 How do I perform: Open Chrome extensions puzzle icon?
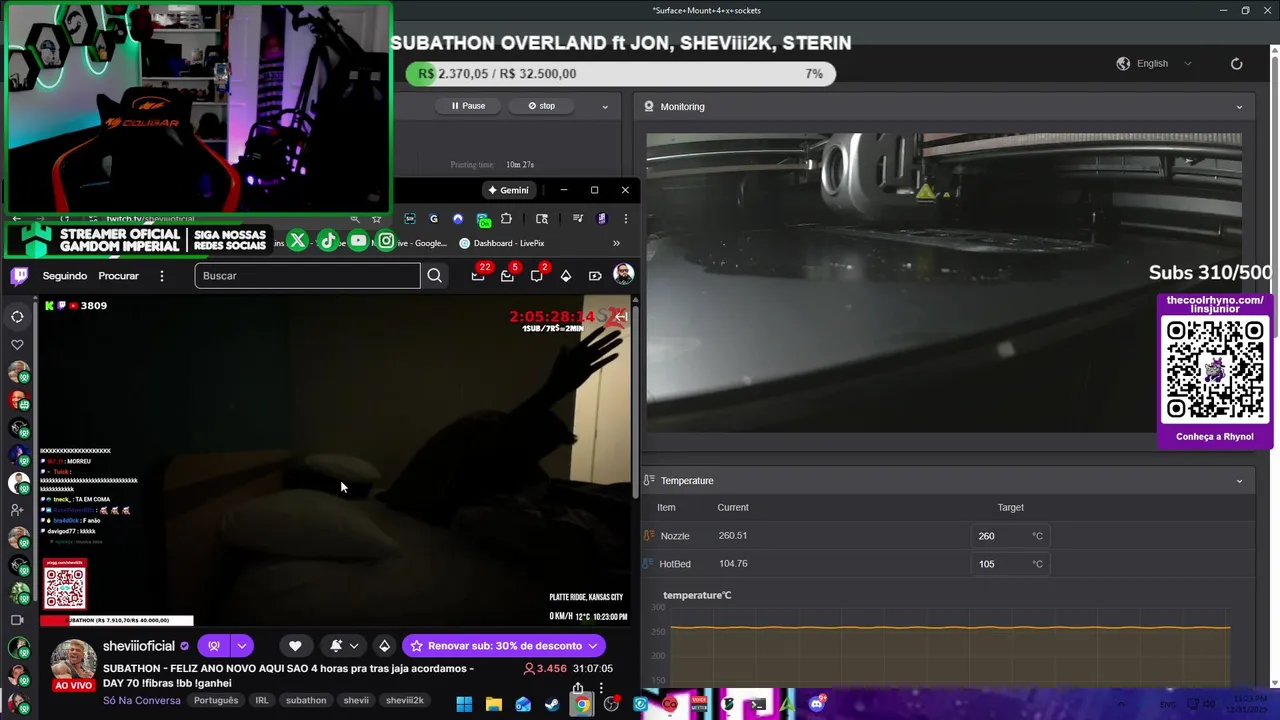[x=506, y=219]
